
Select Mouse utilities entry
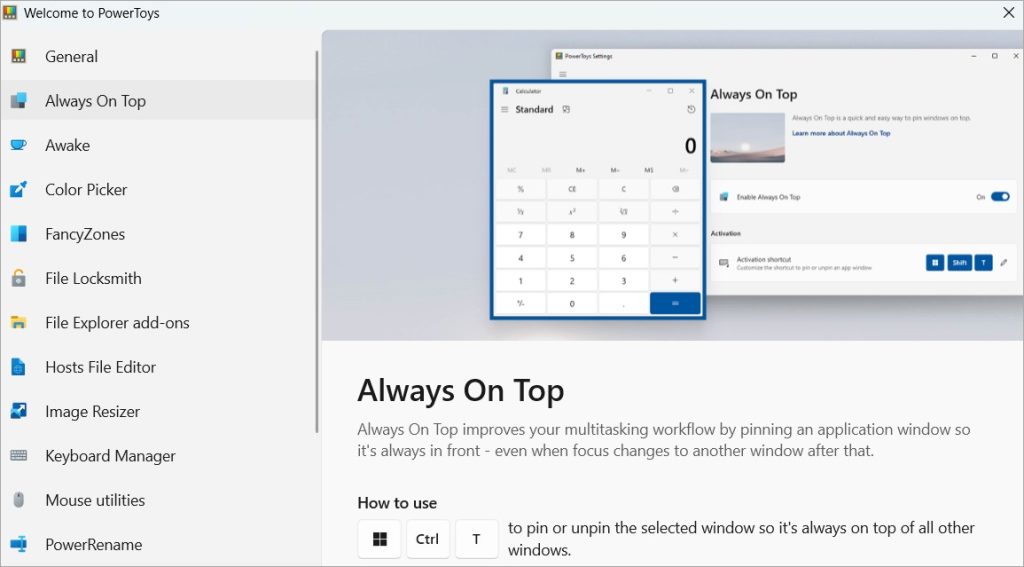pyautogui.click(x=158, y=500)
